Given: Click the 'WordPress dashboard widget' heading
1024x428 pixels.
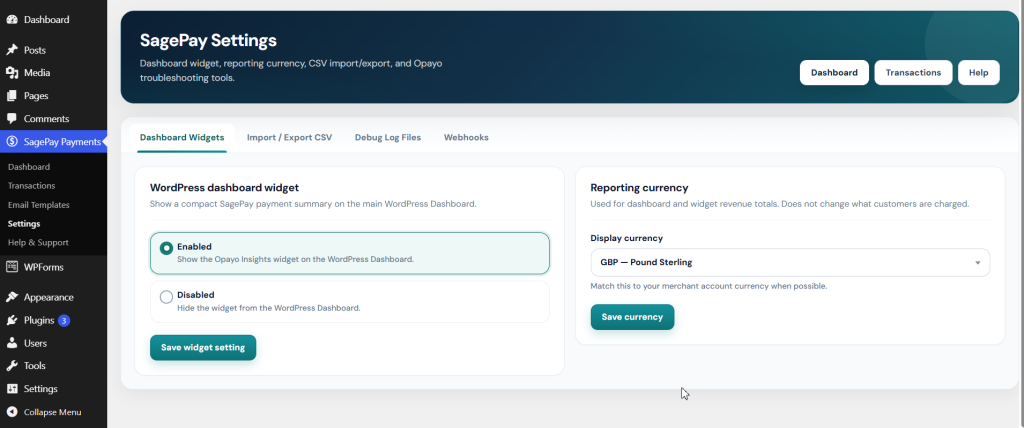Looking at the screenshot, I should click(225, 188).
